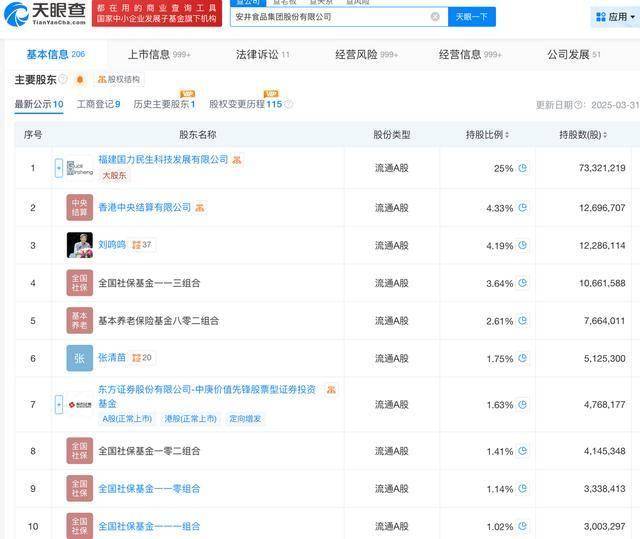
Task: Open equity chart icon beside 香港中央结算有限公司
Action: pyautogui.click(x=200, y=208)
